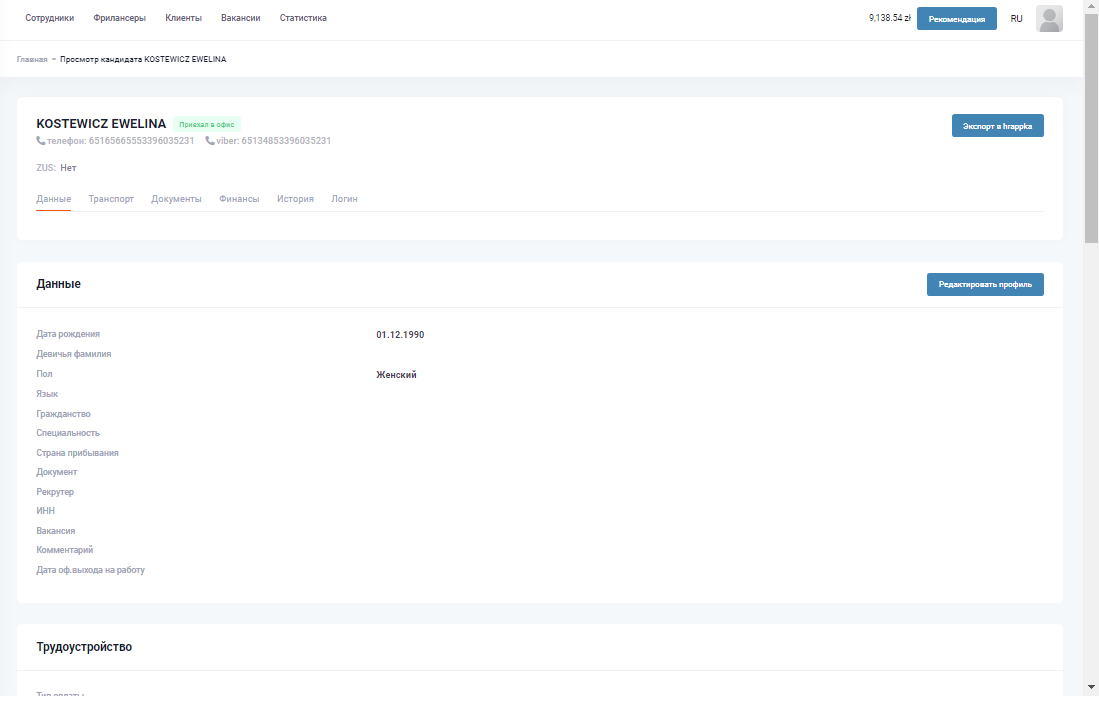Click the scrollbar up arrow
1099x718 pixels.
coord(1091,6)
